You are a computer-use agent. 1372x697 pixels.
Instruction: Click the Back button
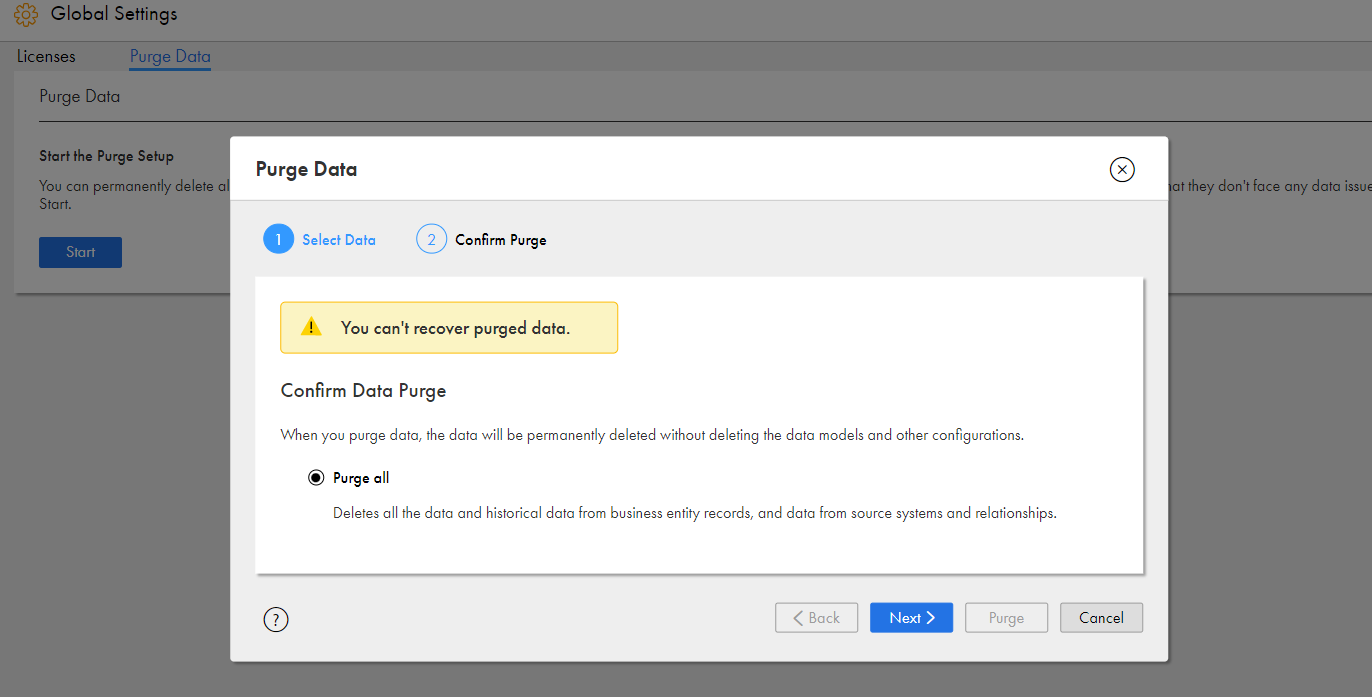pyautogui.click(x=816, y=618)
